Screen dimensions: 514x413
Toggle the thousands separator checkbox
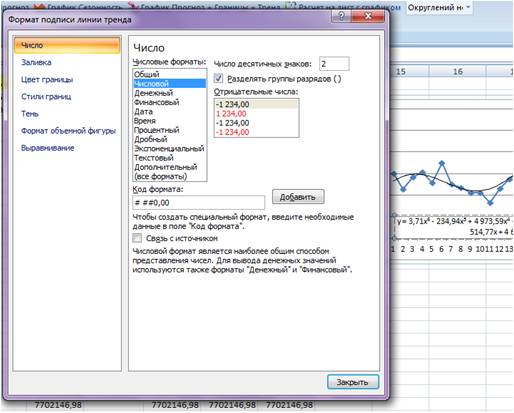point(218,79)
